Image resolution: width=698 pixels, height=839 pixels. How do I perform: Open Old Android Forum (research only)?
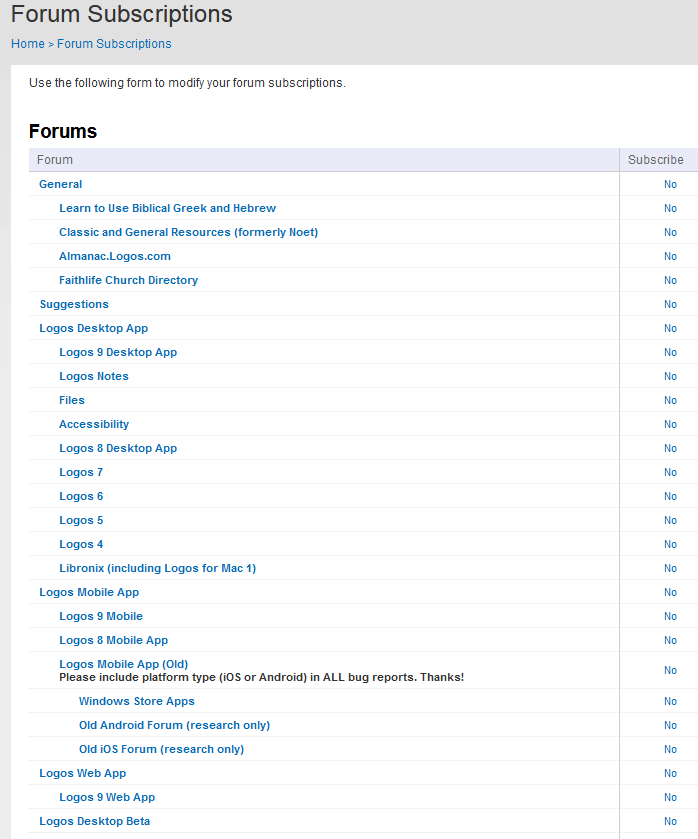point(174,726)
